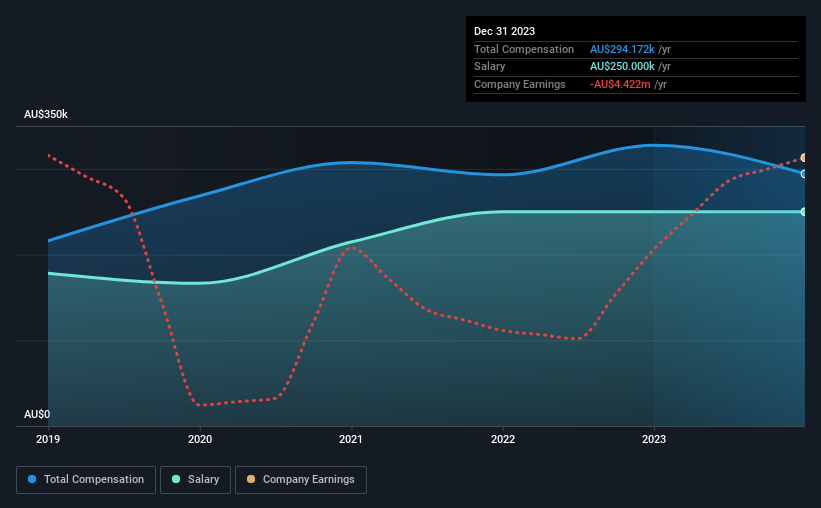
Task: Toggle the Total Compensation legend button
Action: 86,480
